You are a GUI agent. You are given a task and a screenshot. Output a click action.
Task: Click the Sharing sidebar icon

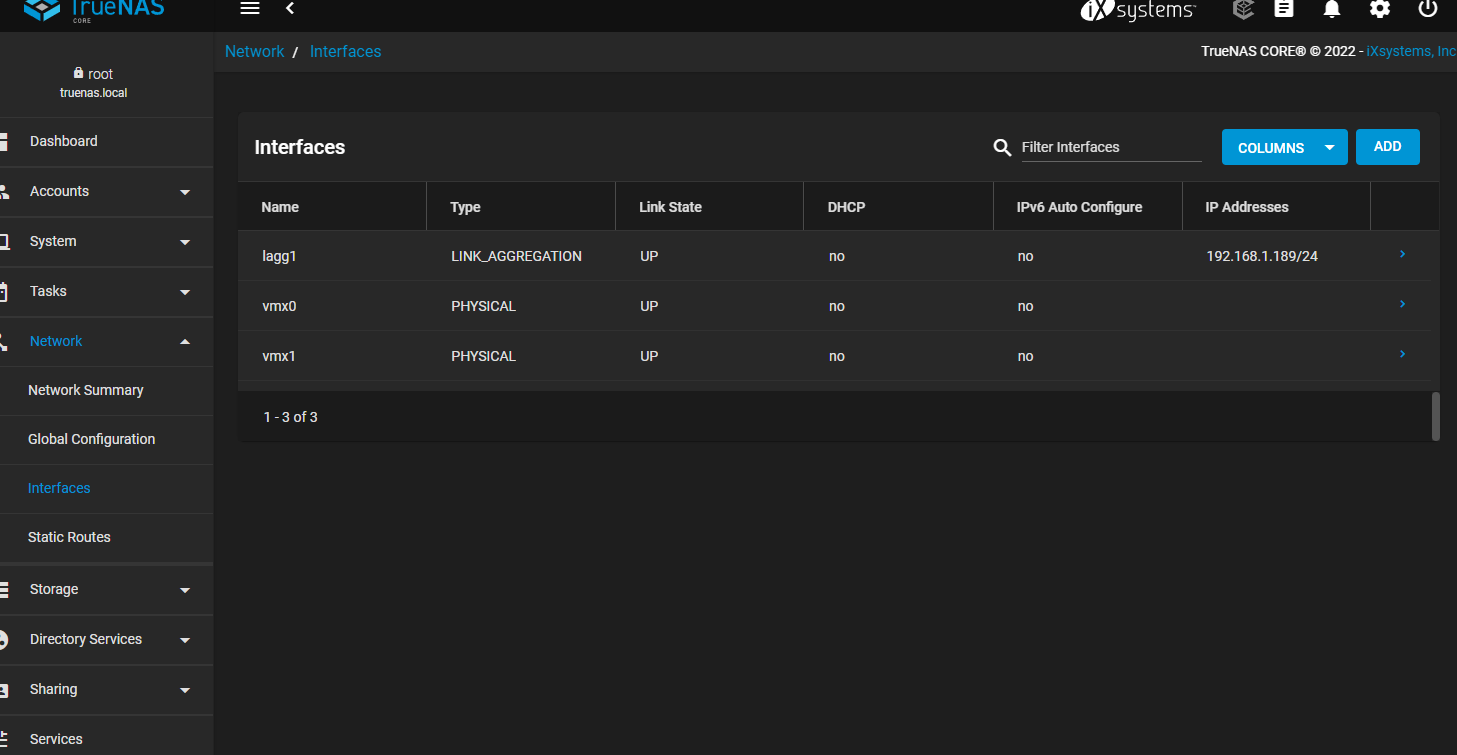click(4, 689)
